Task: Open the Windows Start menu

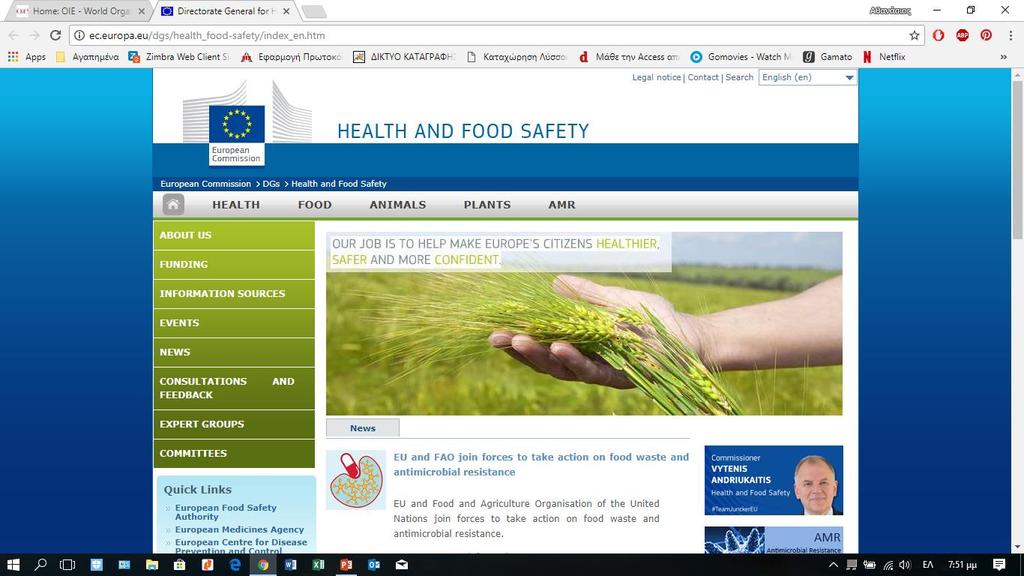Action: [13, 564]
